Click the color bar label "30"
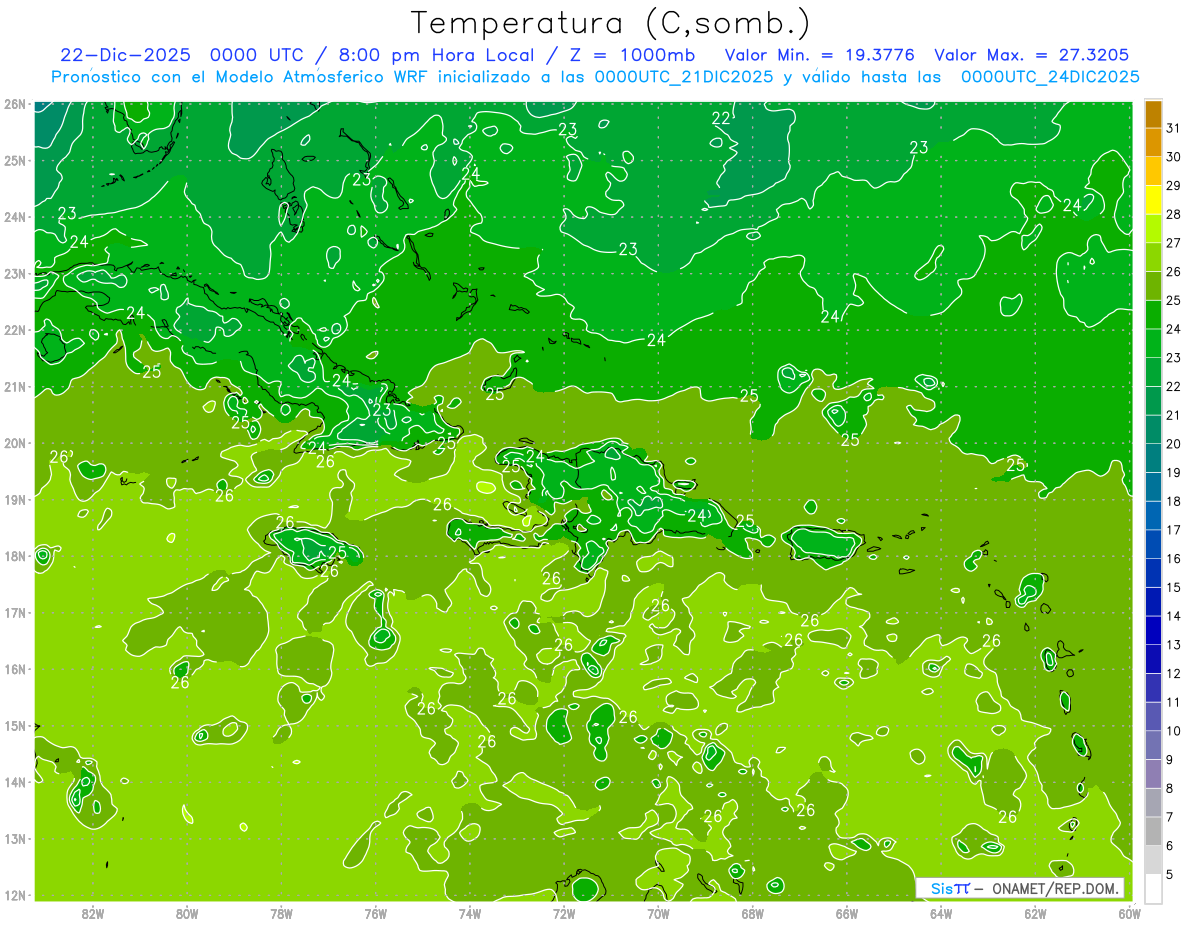The width and height of the screenshot is (1200, 927). (1174, 157)
